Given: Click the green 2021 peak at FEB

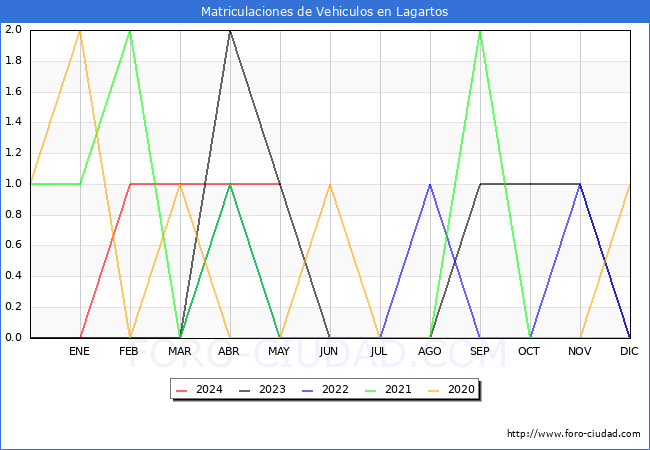Looking at the screenshot, I should [x=130, y=31].
